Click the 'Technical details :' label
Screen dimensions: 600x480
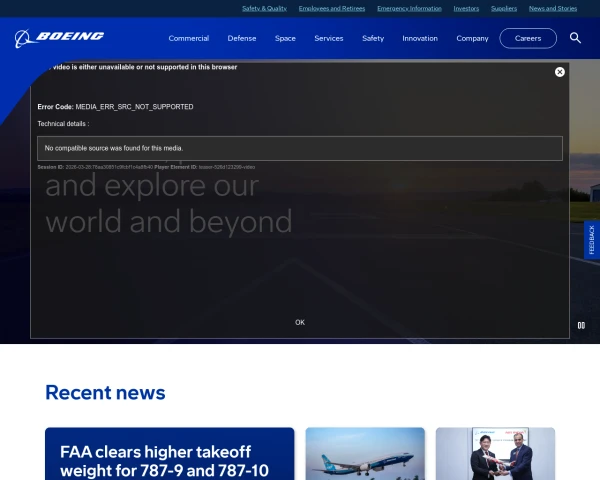(63, 124)
